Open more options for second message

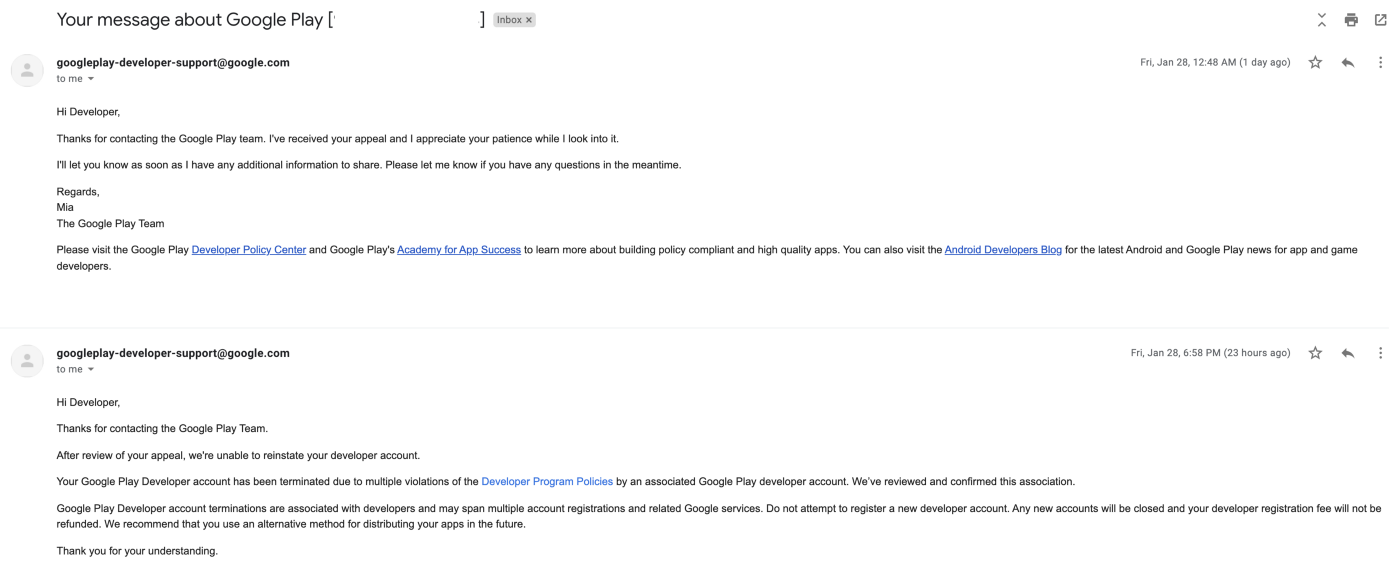pyautogui.click(x=1380, y=353)
